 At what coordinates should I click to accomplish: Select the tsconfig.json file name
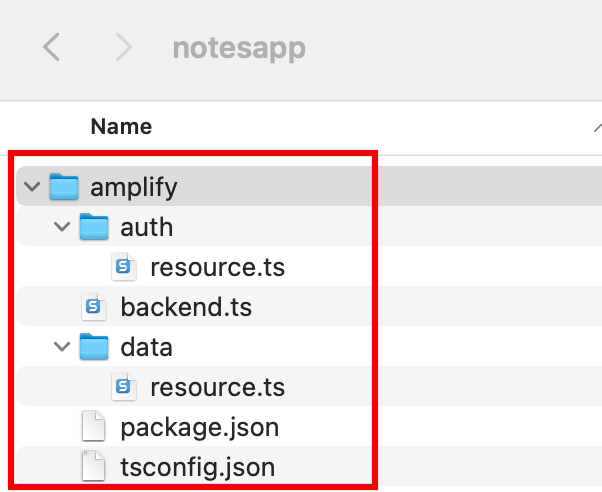(x=197, y=466)
